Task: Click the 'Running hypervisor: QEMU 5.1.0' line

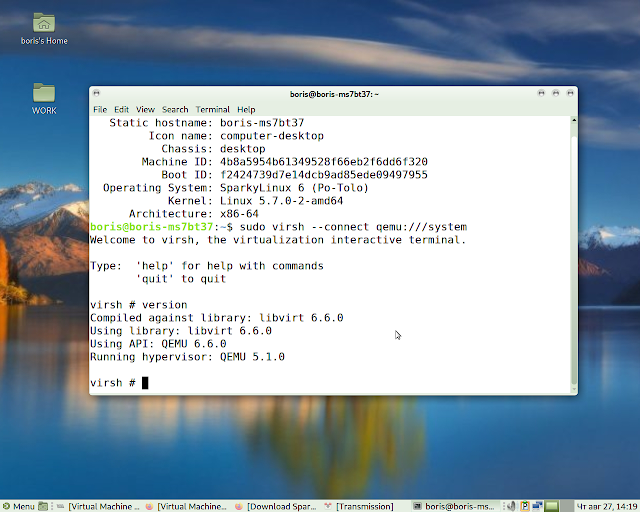Action: click(187, 357)
